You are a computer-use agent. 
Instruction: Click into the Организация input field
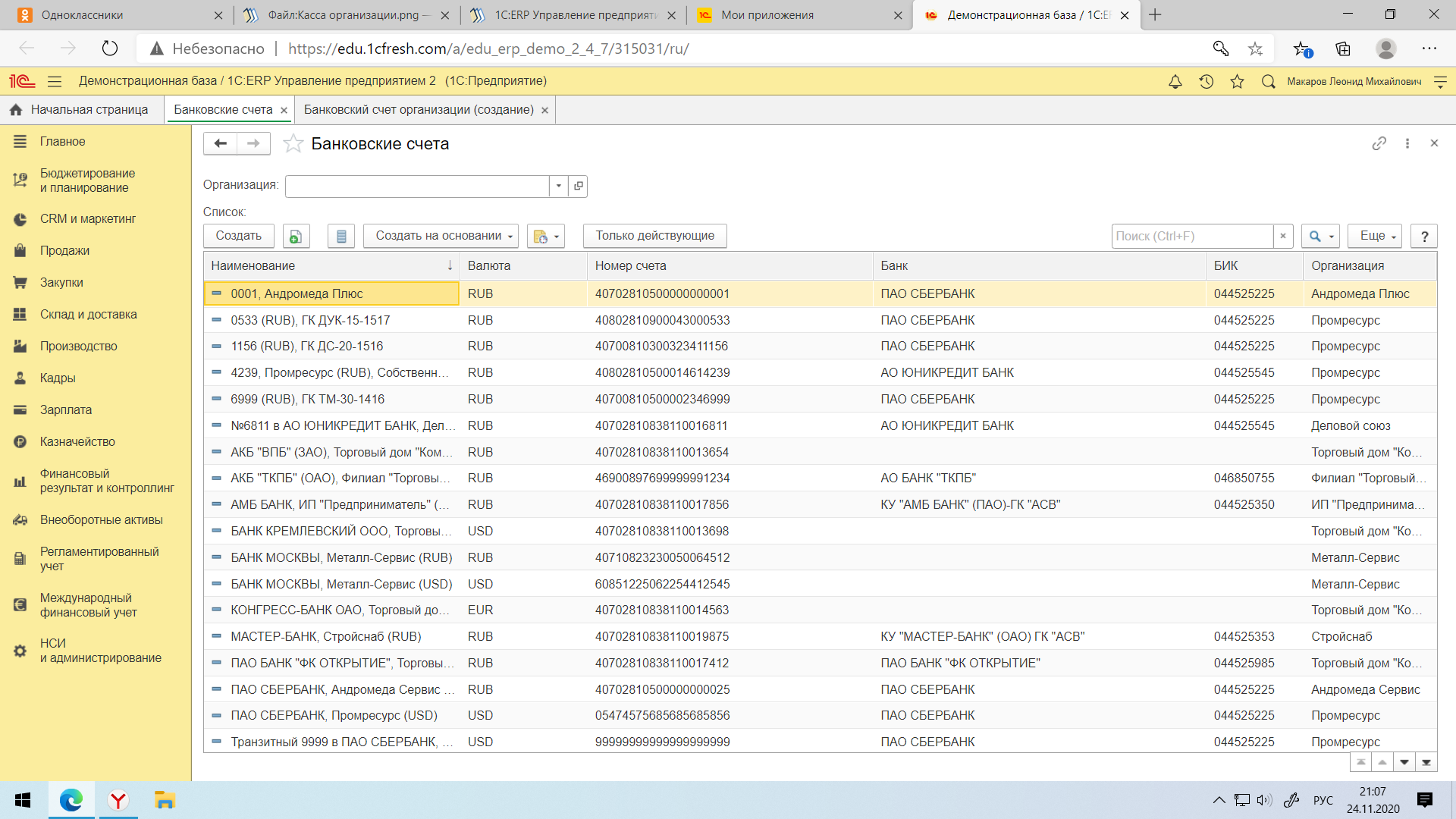(x=417, y=186)
